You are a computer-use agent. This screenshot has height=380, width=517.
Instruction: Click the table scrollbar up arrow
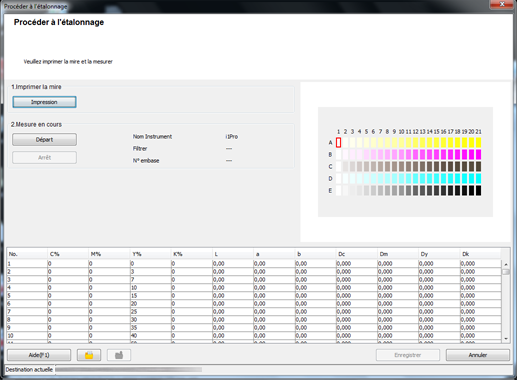[x=506, y=264]
